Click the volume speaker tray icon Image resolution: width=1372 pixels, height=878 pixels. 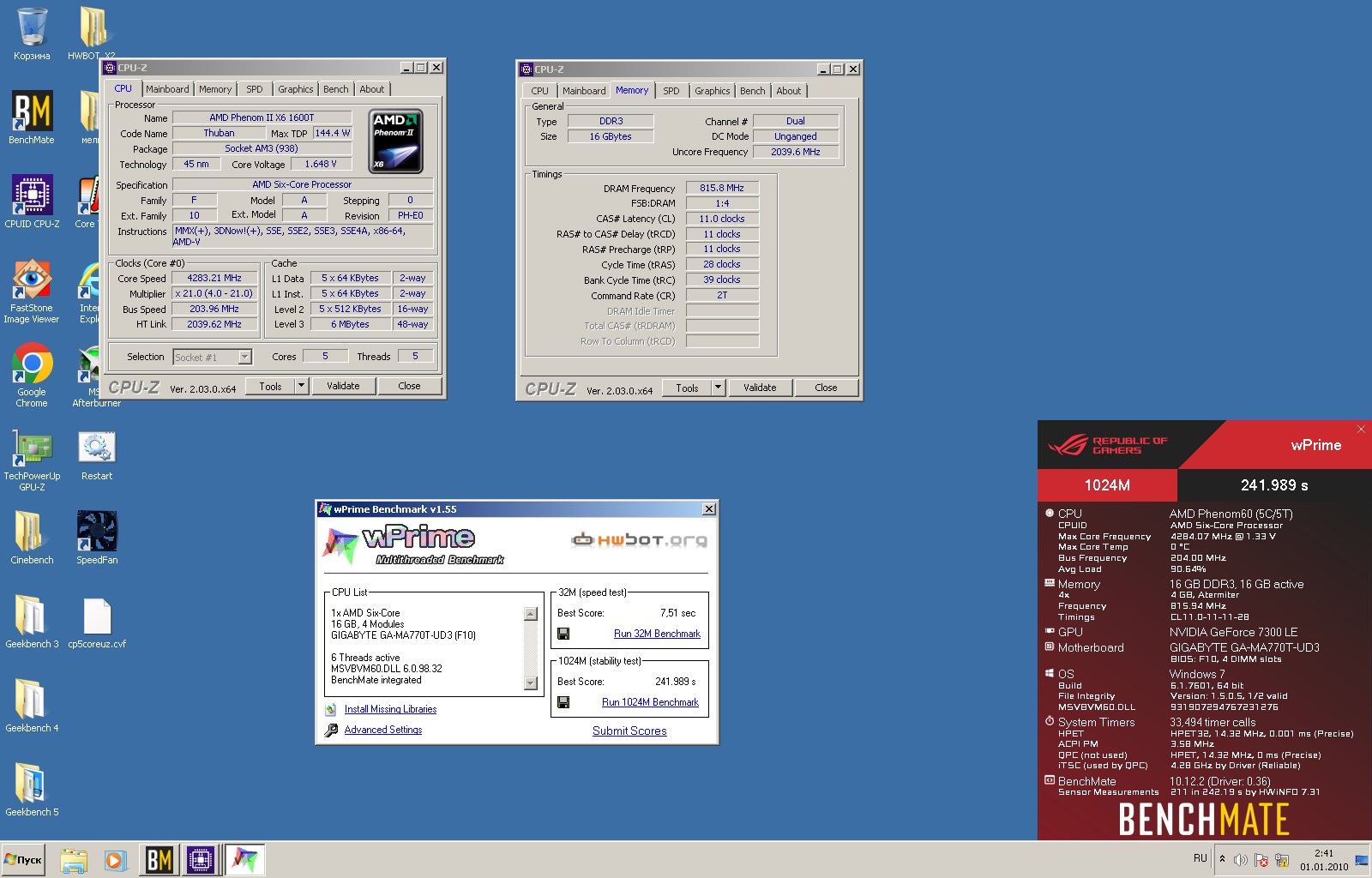[x=1240, y=859]
